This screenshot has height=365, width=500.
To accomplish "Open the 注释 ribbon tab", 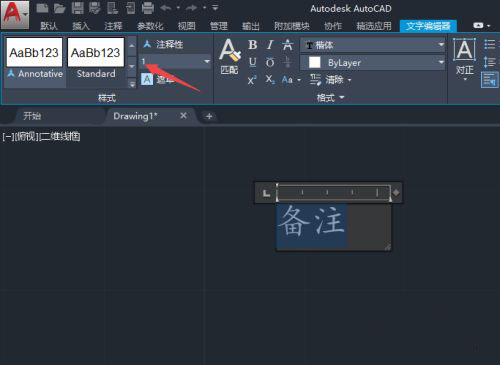I will click(x=113, y=26).
